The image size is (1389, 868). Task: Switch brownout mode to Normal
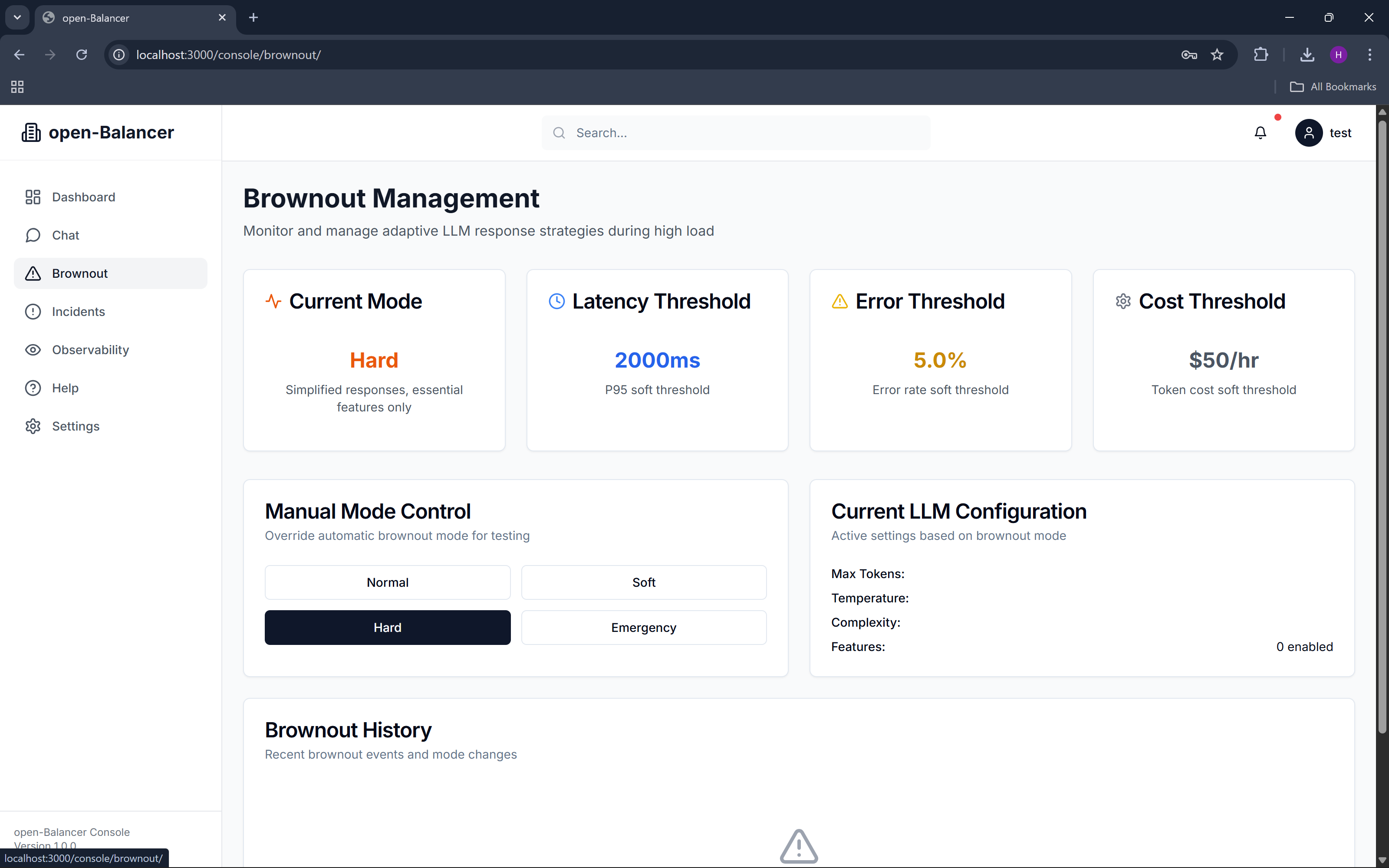coord(388,582)
